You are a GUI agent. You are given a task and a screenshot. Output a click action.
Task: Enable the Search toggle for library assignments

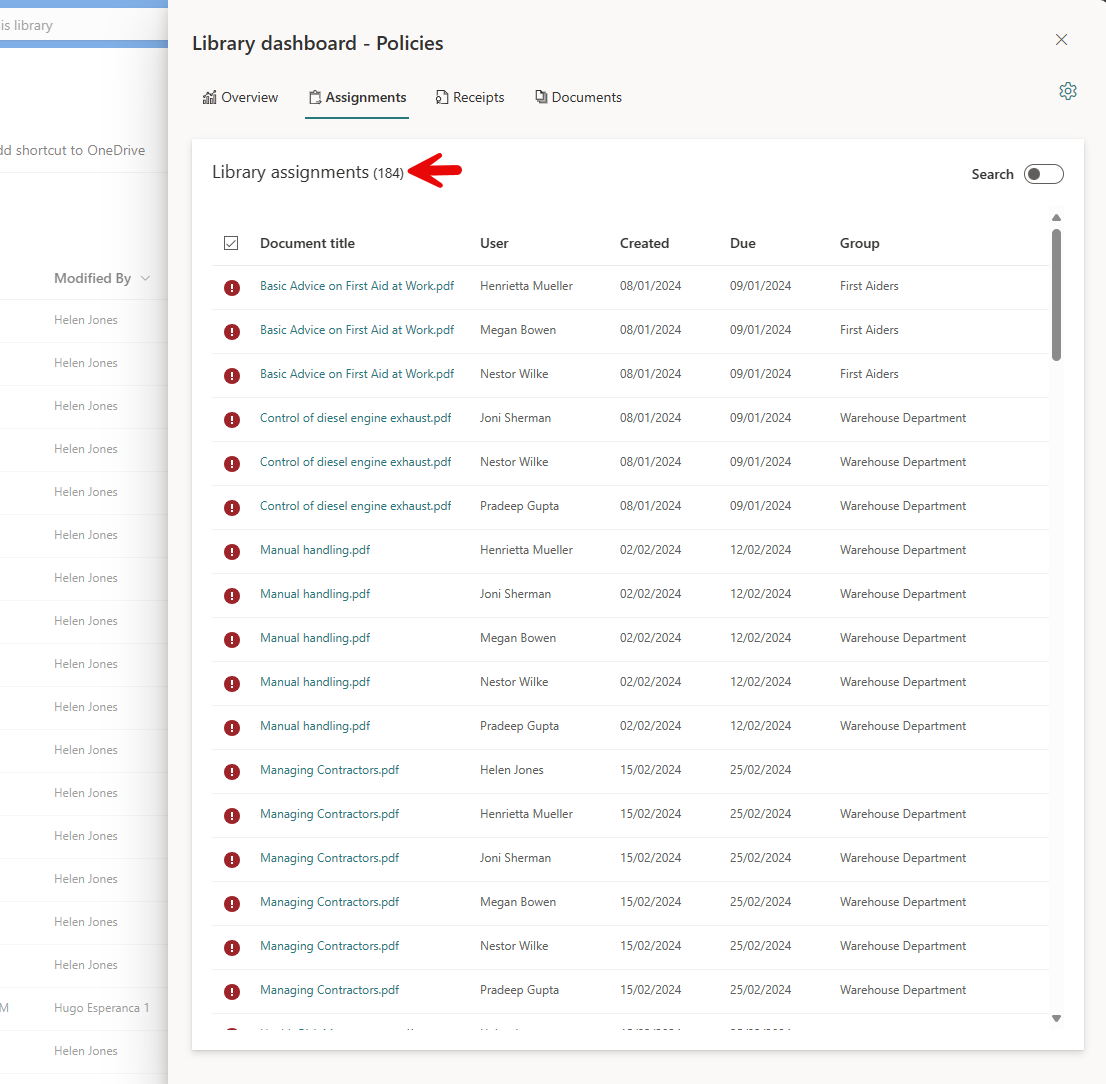coord(1043,174)
